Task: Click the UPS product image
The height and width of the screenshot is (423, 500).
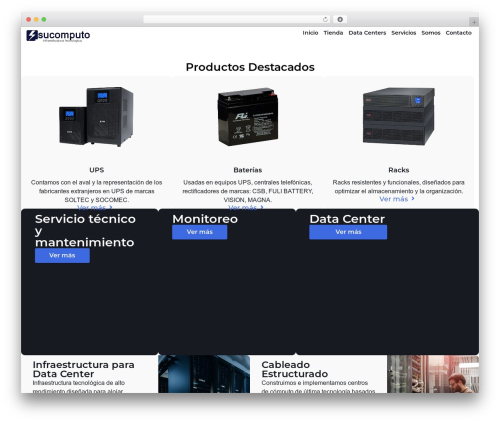Action: [x=96, y=117]
